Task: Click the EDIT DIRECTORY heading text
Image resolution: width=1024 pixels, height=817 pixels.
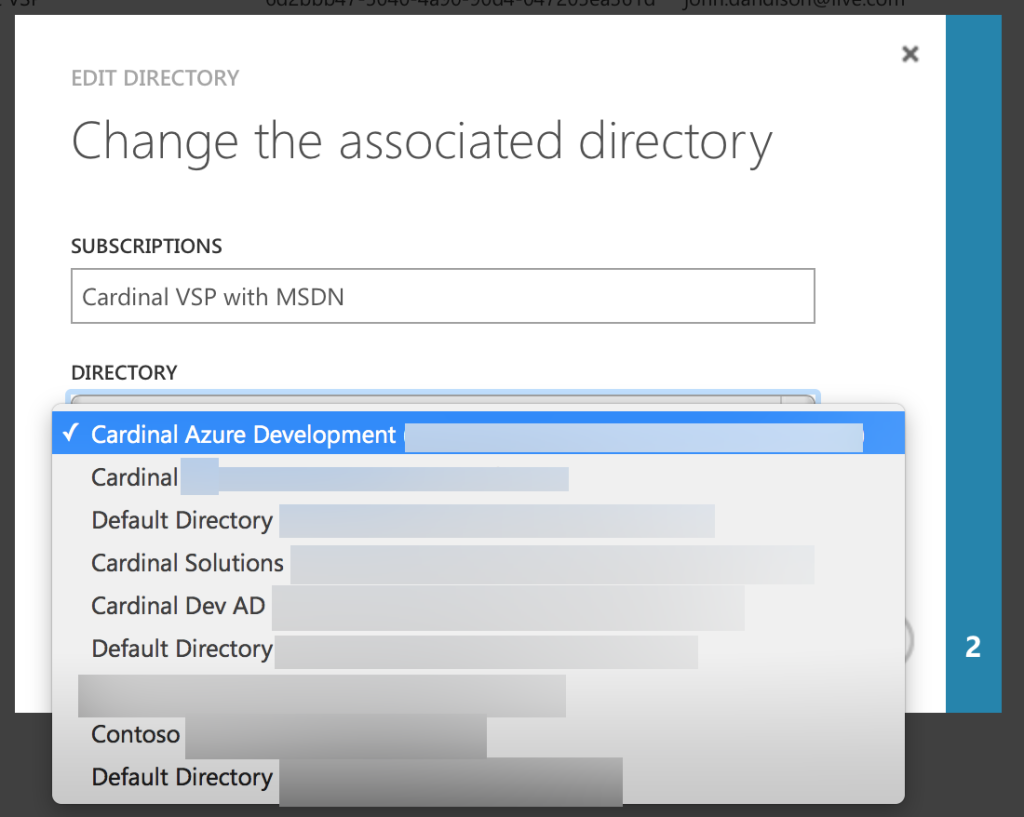Action: coord(155,78)
